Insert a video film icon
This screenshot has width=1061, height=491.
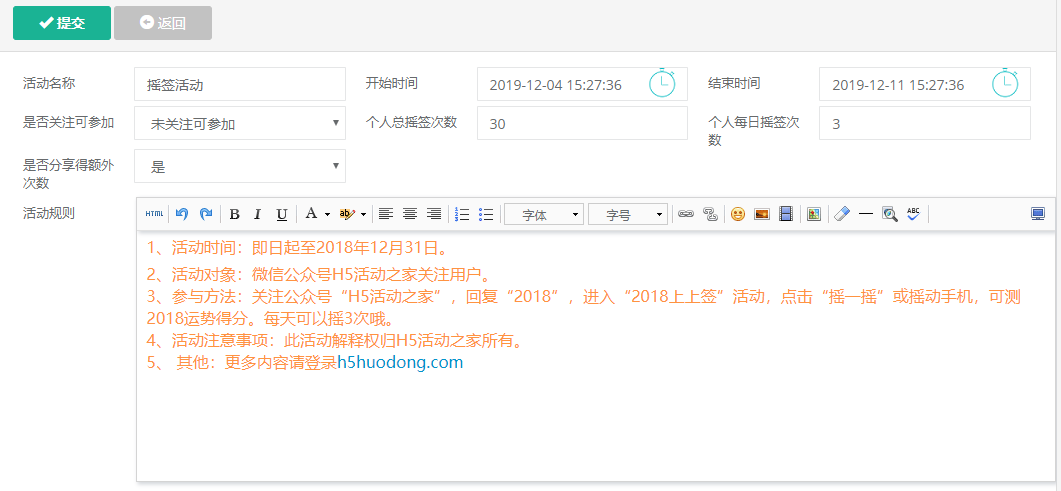pos(785,214)
